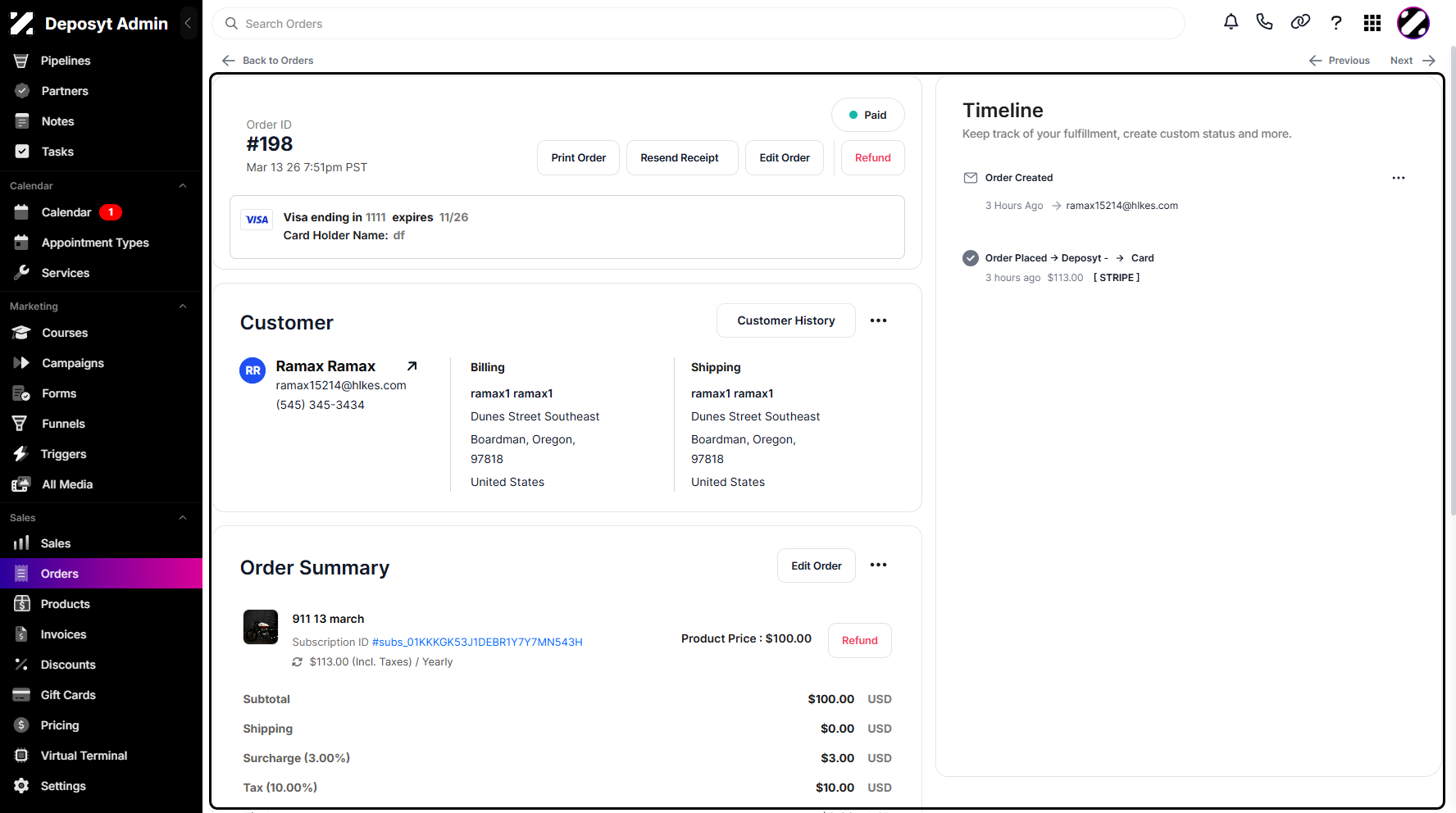The image size is (1456, 813).
Task: Go Back to Orders
Action: point(268,61)
